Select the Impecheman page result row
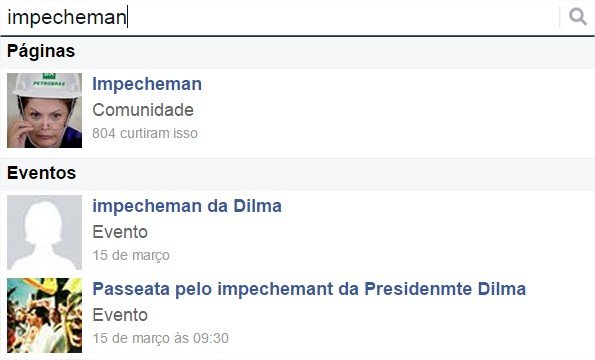The height and width of the screenshot is (360, 595). pyautogui.click(x=298, y=110)
